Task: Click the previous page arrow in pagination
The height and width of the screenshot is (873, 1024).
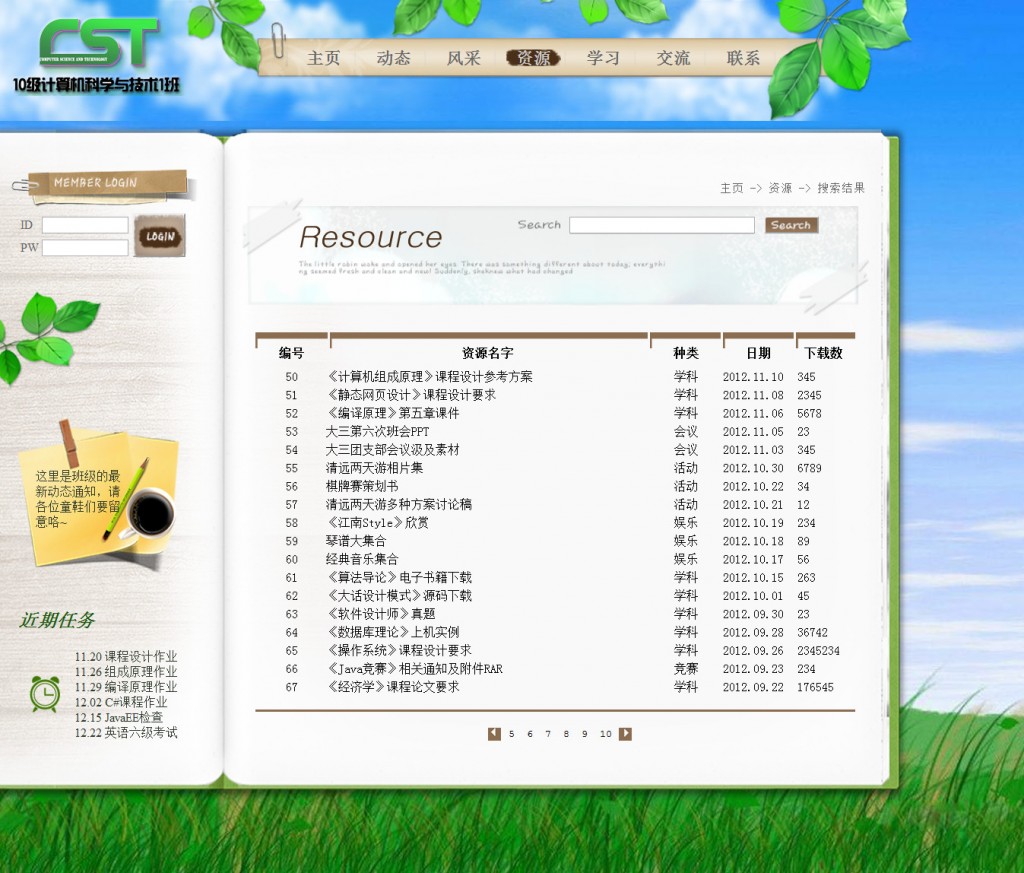Action: click(x=494, y=733)
